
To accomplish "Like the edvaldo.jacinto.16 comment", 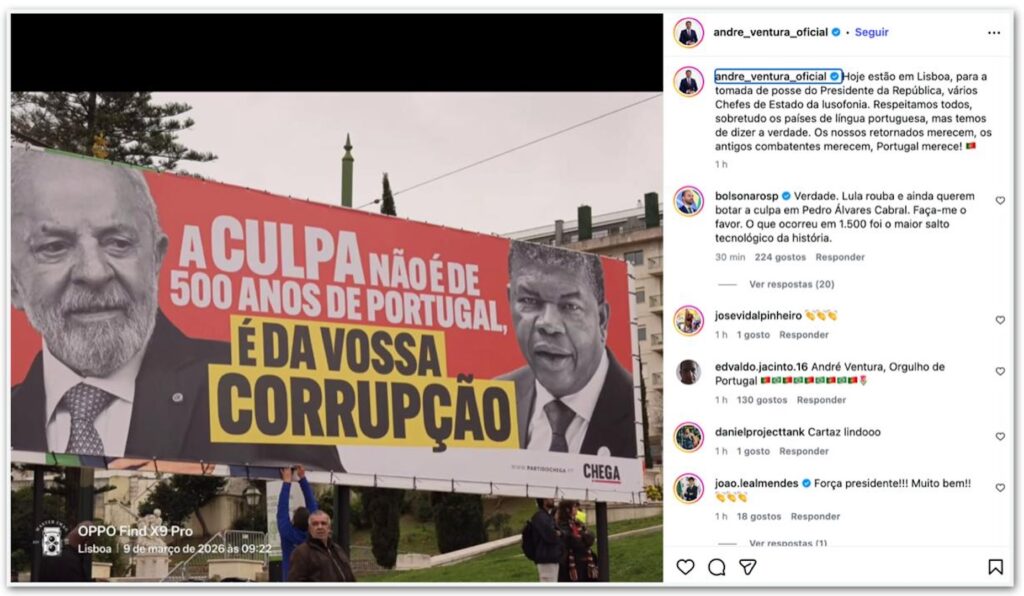I will (x=1000, y=371).
